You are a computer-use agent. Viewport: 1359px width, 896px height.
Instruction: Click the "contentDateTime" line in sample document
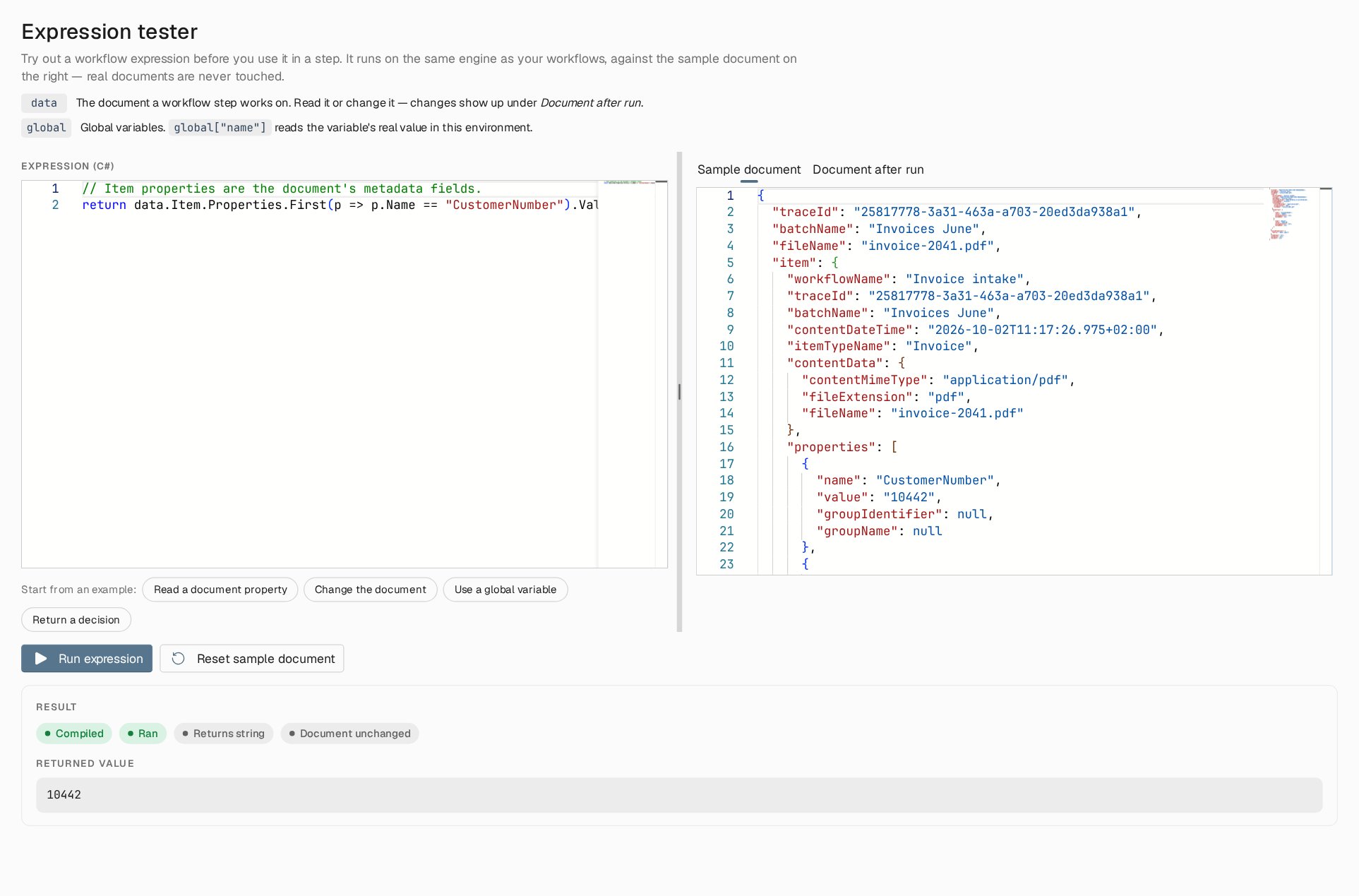(976, 330)
